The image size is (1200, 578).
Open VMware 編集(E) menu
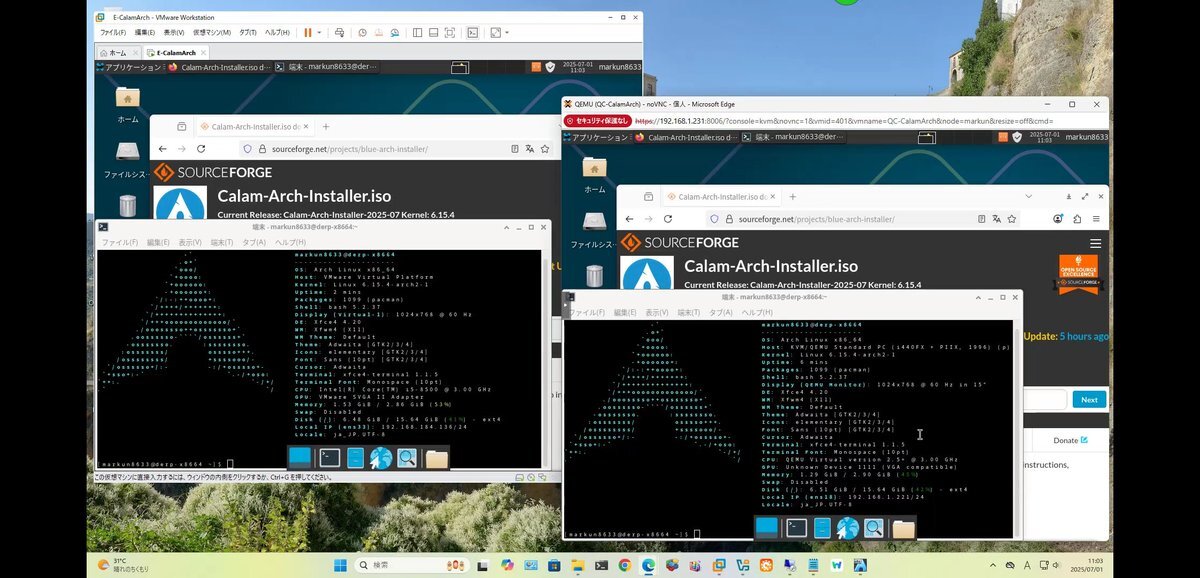click(144, 33)
